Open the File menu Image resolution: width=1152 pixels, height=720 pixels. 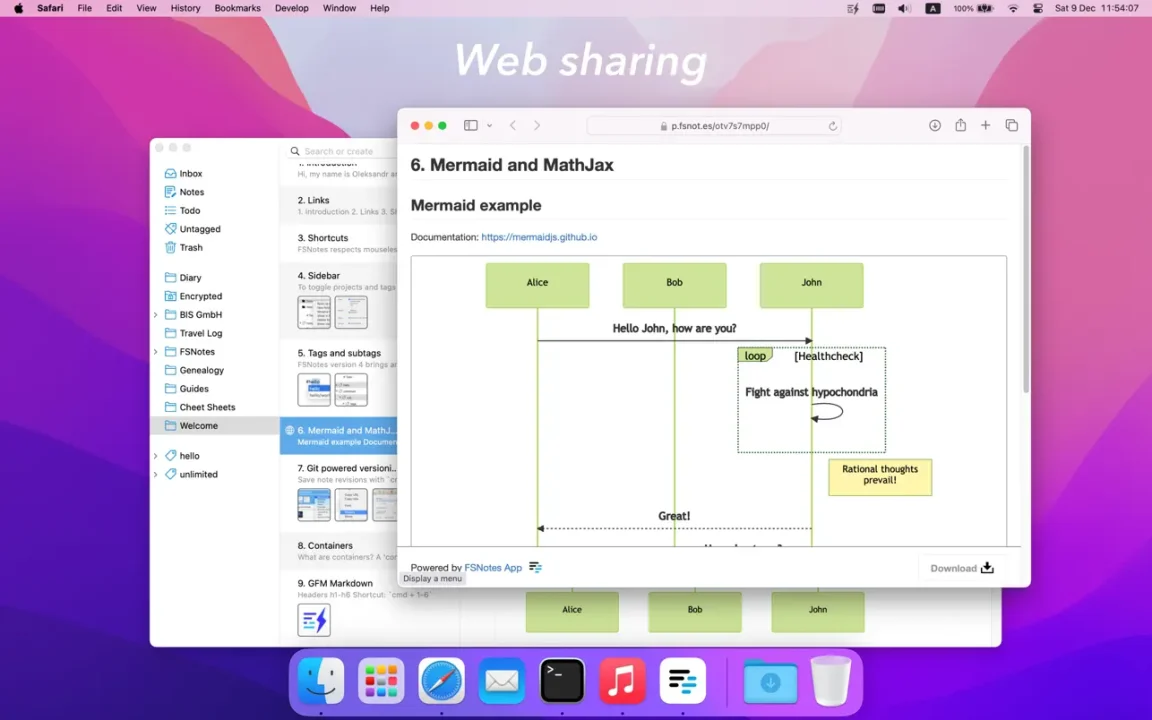click(x=84, y=8)
